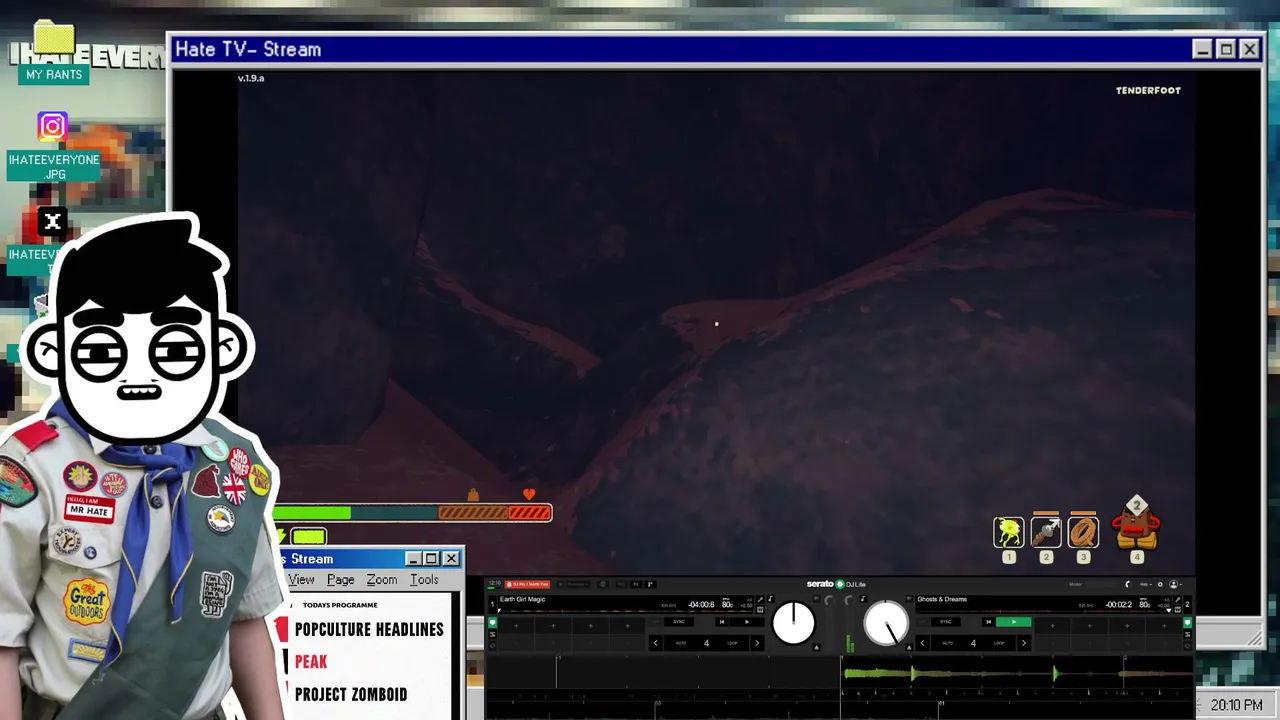
Task: Eject track from right Serato deck
Action: [909, 648]
